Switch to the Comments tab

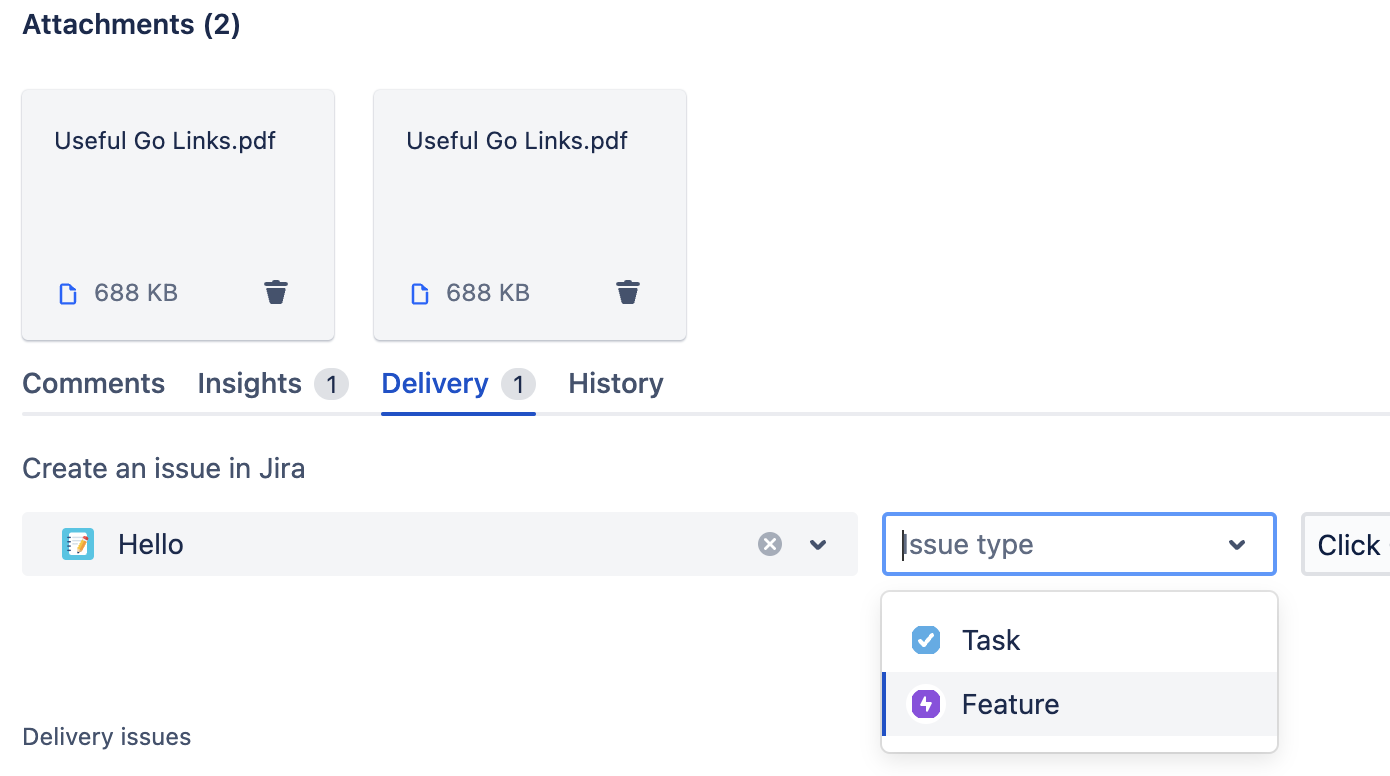coord(93,383)
